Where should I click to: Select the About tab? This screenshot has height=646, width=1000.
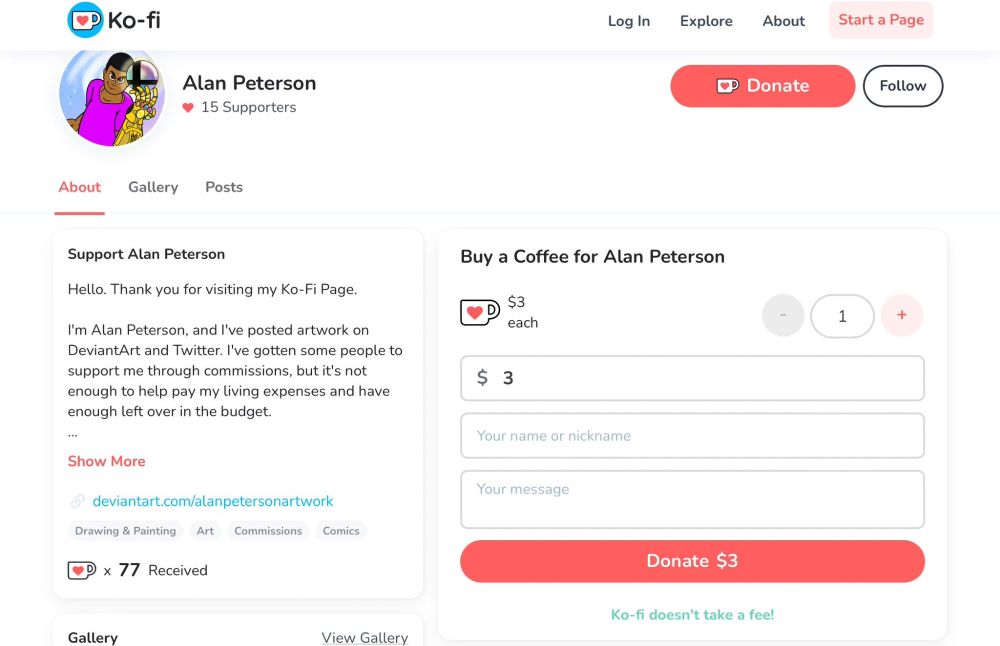[80, 187]
